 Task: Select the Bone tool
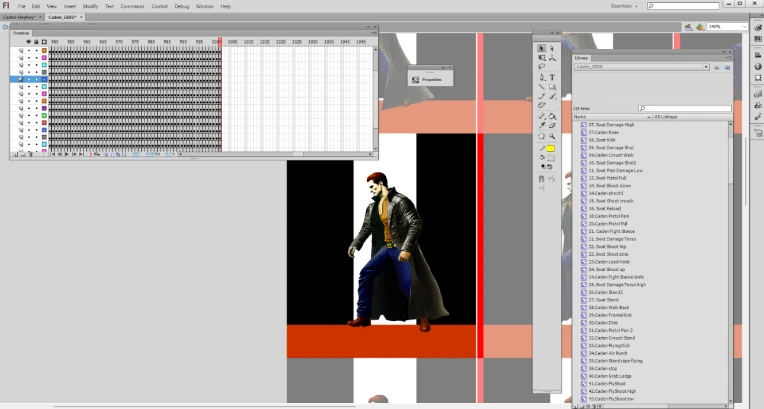pyautogui.click(x=541, y=116)
